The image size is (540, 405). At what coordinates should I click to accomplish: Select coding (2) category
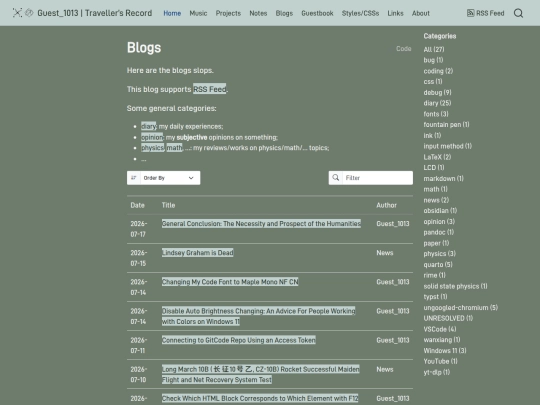point(438,71)
